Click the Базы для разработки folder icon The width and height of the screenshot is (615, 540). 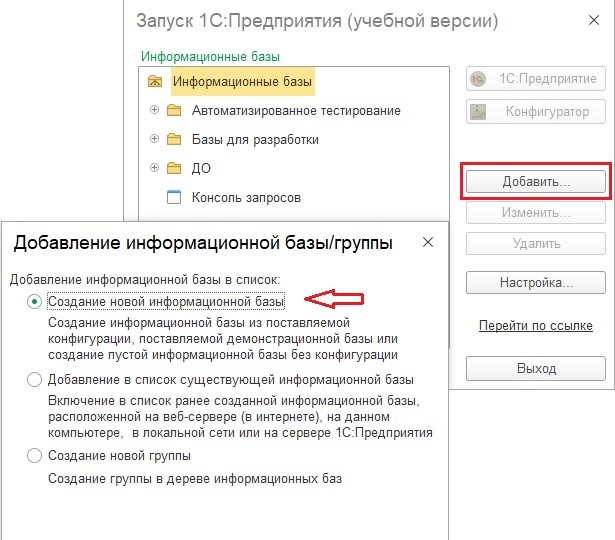tap(174, 139)
